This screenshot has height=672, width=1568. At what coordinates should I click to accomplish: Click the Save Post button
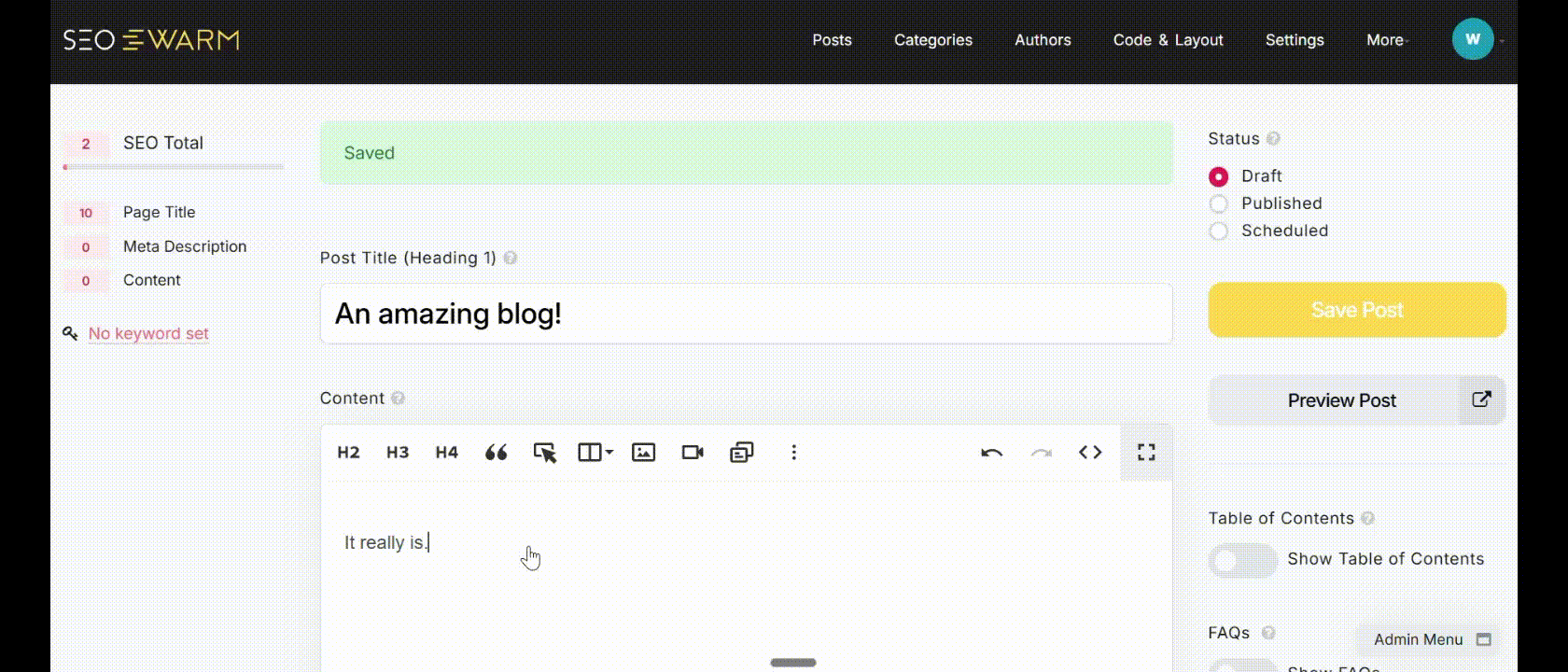coord(1357,310)
